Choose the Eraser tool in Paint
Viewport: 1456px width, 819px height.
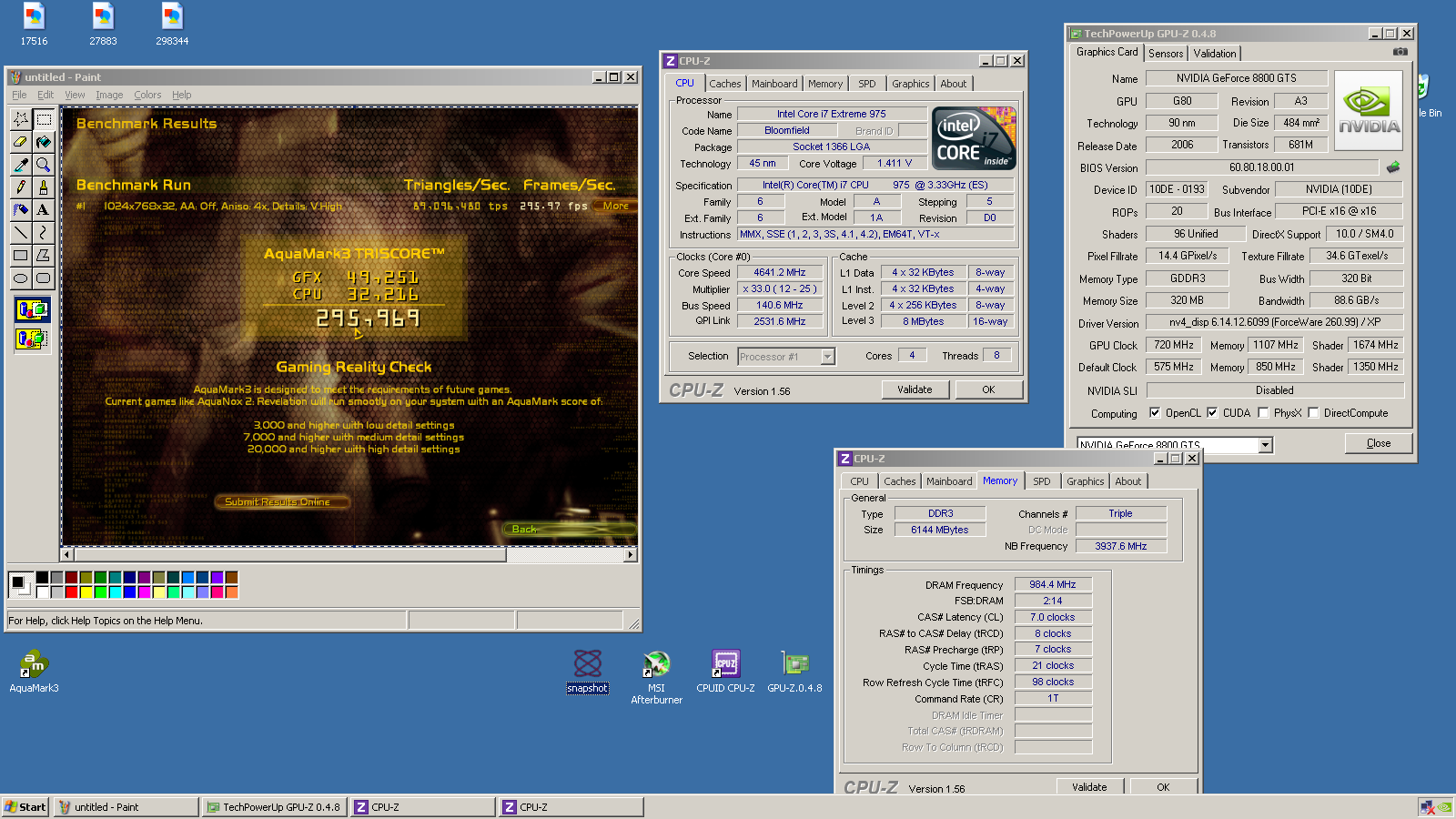click(21, 142)
